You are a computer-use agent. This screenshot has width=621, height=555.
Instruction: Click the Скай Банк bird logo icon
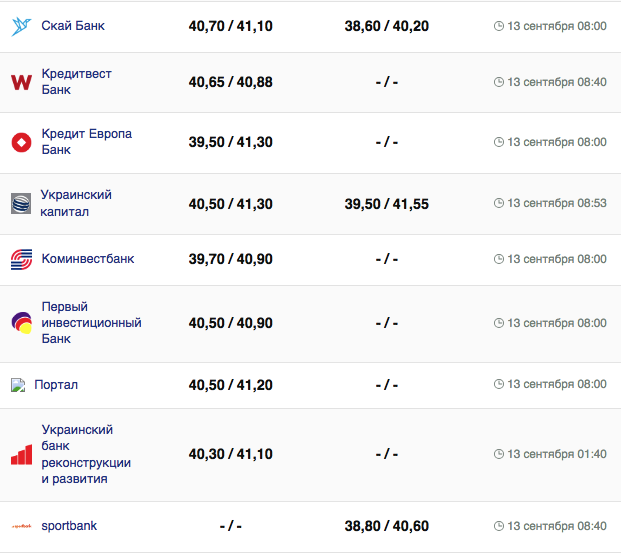click(x=21, y=26)
